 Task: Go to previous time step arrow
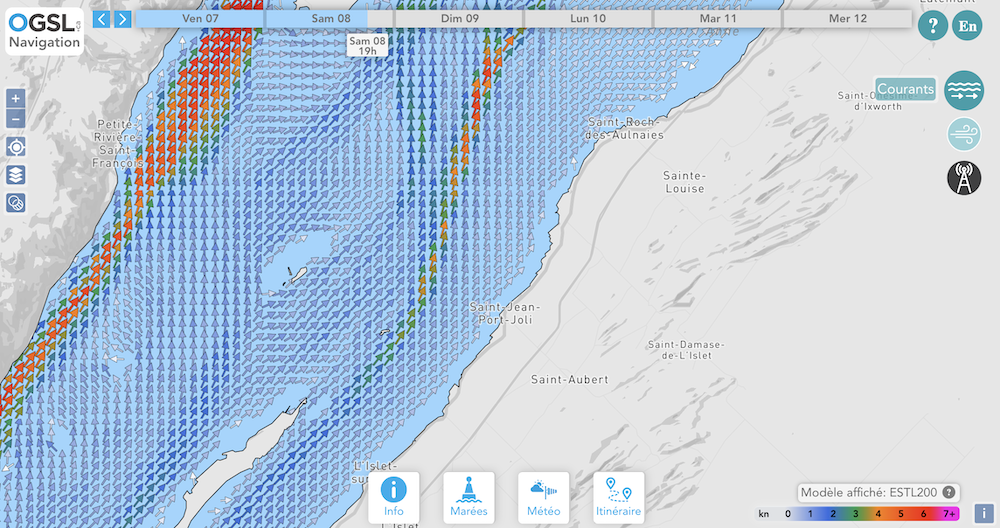pyautogui.click(x=101, y=19)
